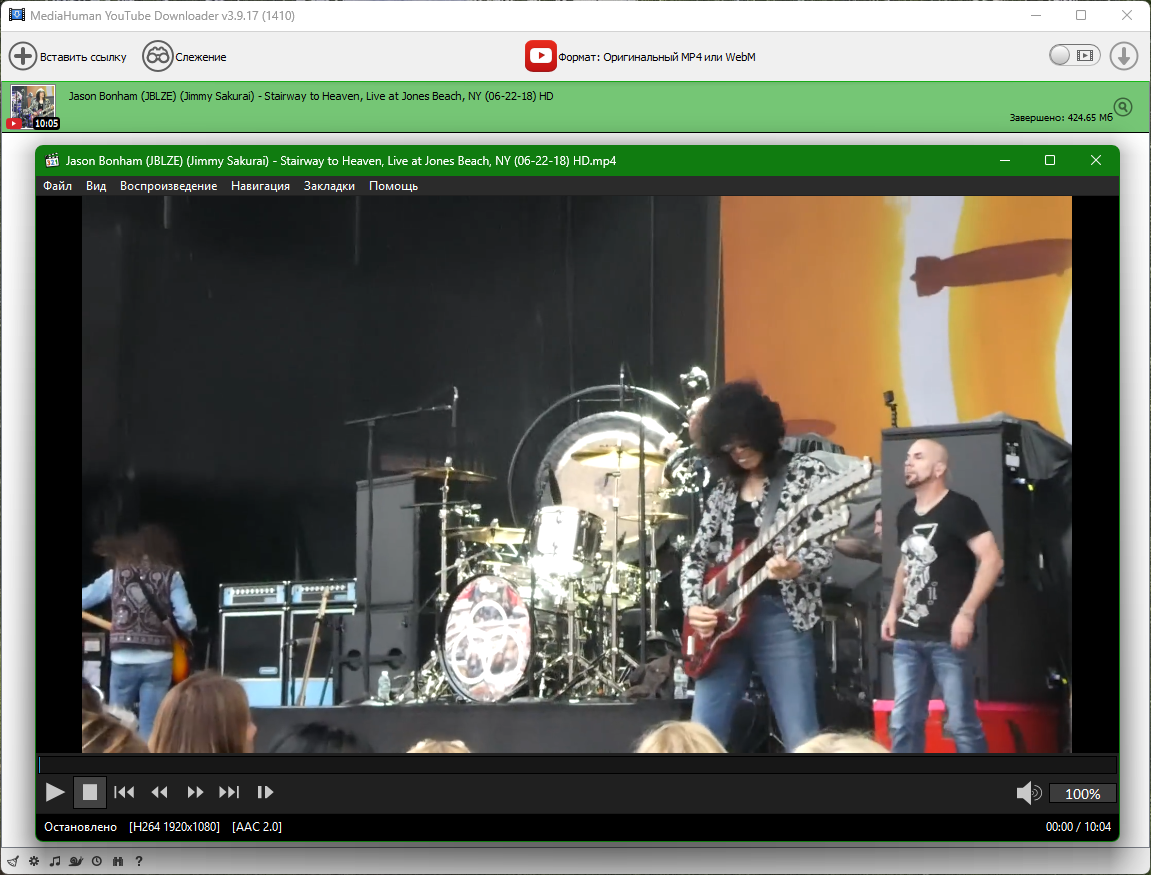Open the Формат selection dropdown

coord(641,57)
